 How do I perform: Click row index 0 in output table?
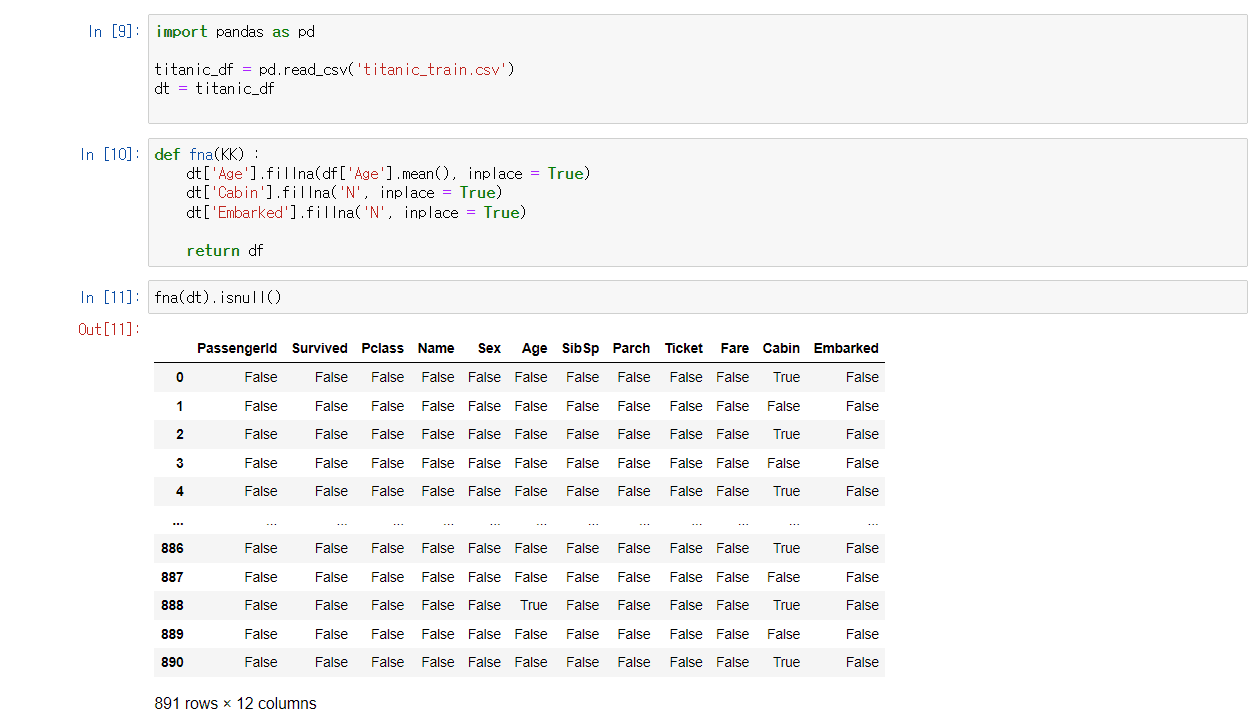[179, 377]
